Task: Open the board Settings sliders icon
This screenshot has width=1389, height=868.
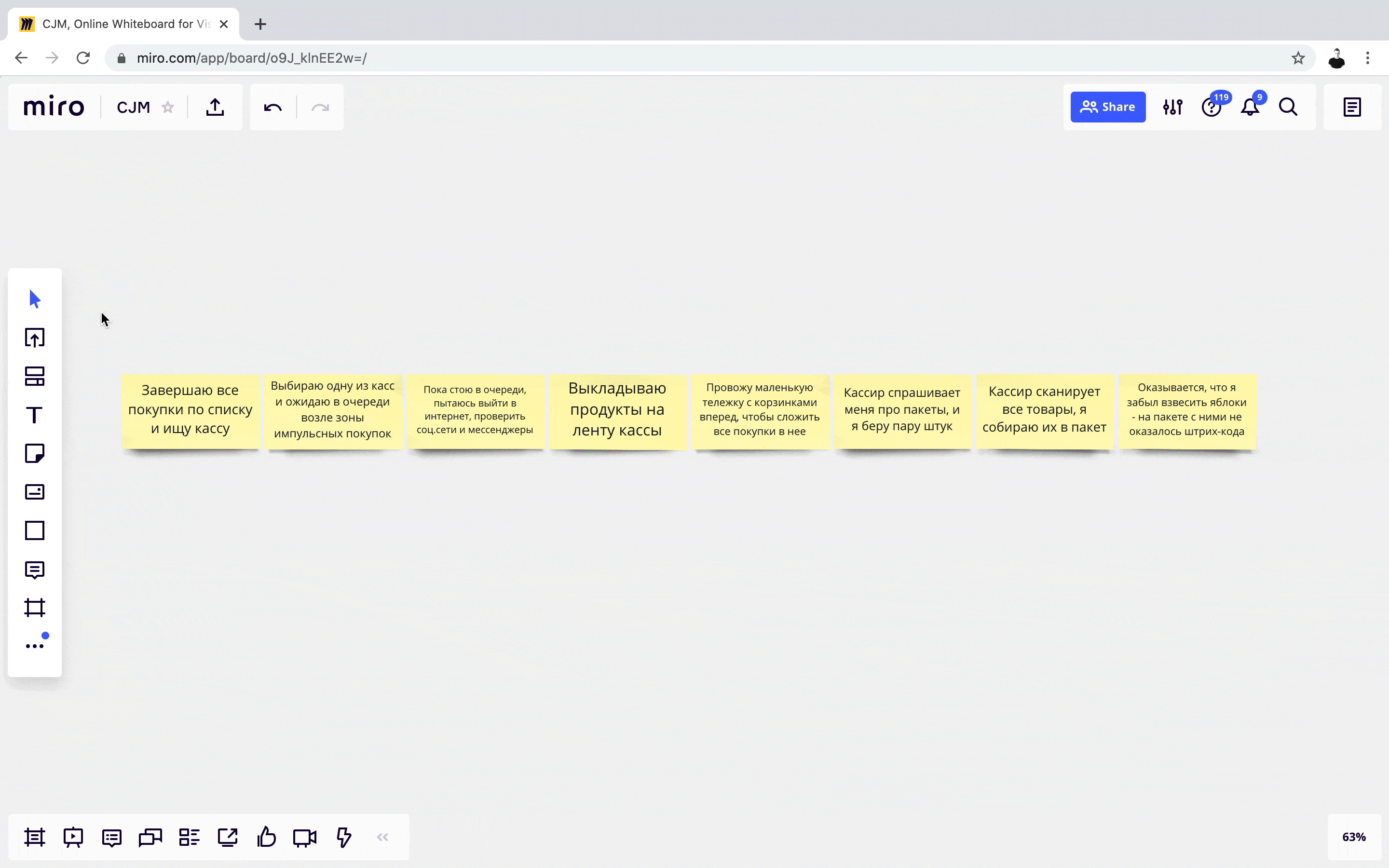Action: point(1172,108)
